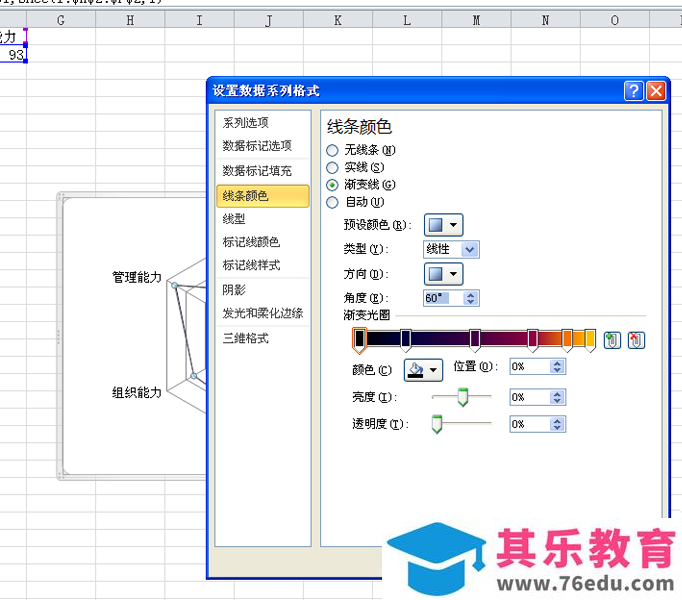
Task: Click the 位置 percentage field
Action: [x=529, y=367]
